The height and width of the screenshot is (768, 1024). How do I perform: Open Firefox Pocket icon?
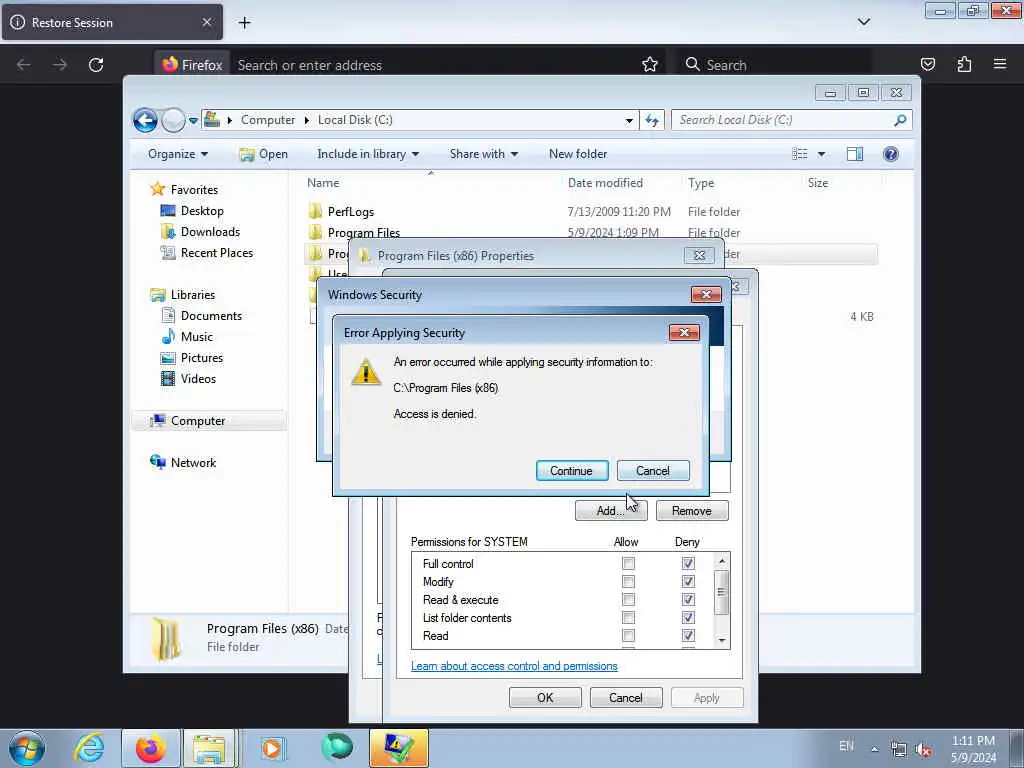[x=927, y=65]
